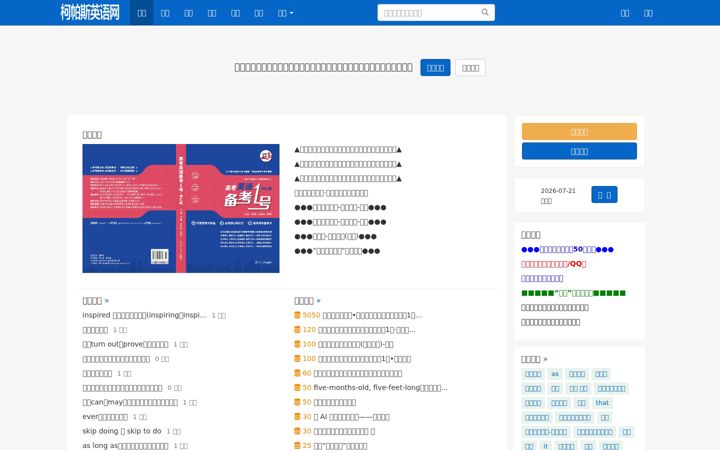This screenshot has height=450, width=720.
Task: Go to the 柯帕斯英语网 site logo
Action: click(x=90, y=12)
